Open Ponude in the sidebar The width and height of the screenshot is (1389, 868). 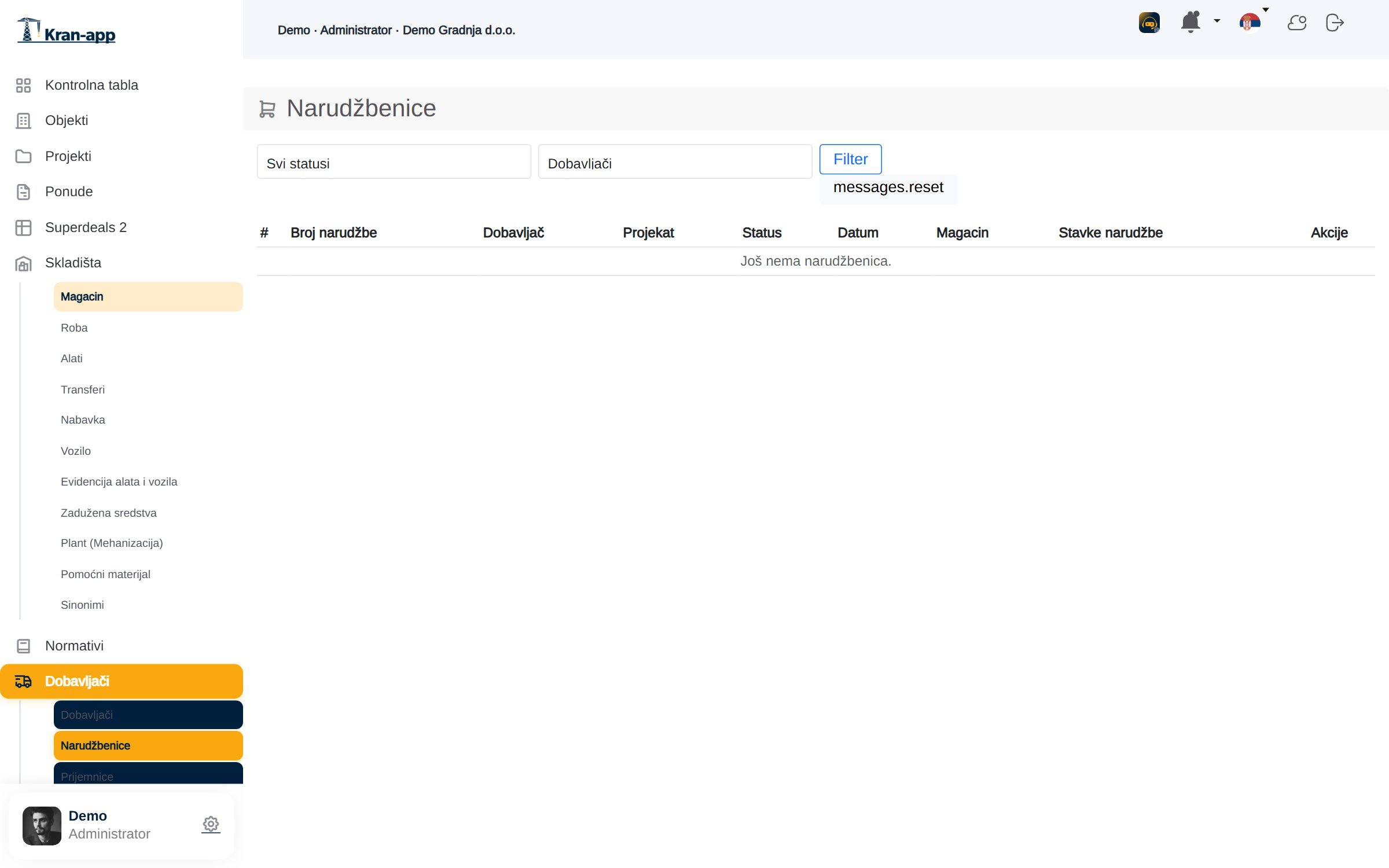[122, 192]
